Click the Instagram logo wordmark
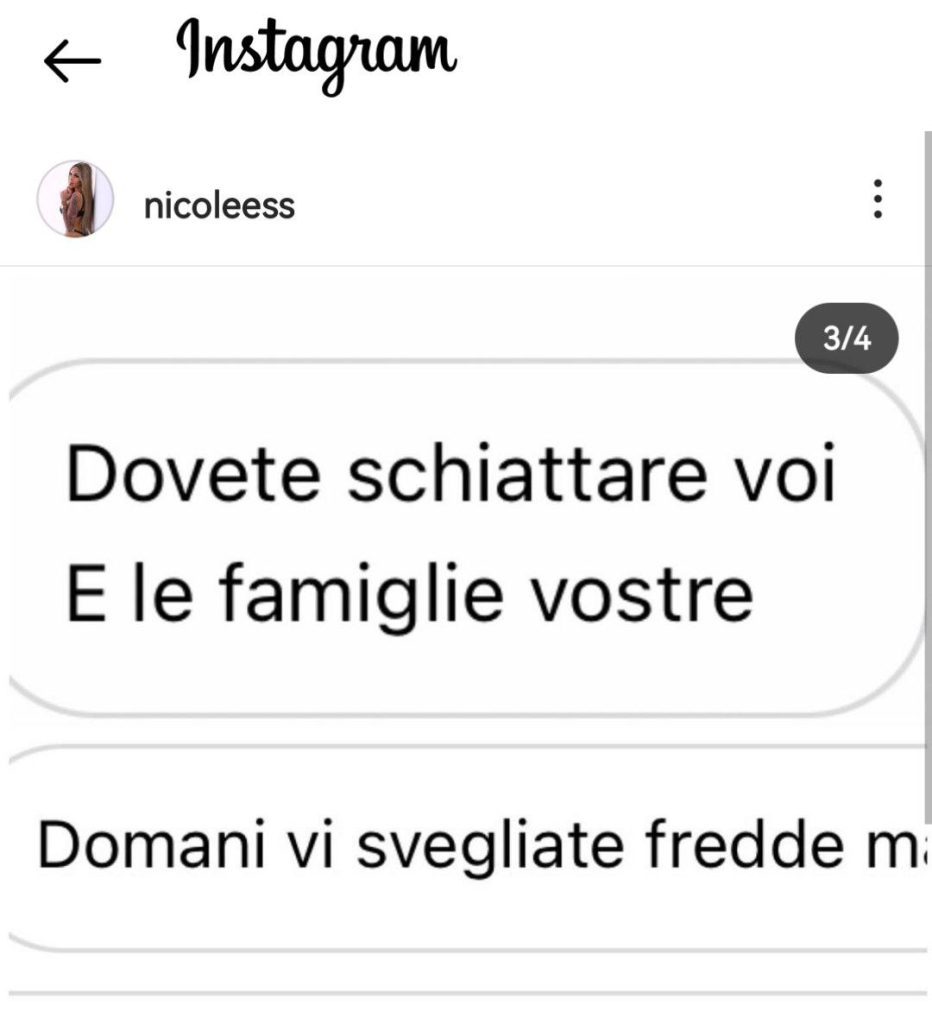Screen dimensions: 932x1024 [x=316, y=56]
